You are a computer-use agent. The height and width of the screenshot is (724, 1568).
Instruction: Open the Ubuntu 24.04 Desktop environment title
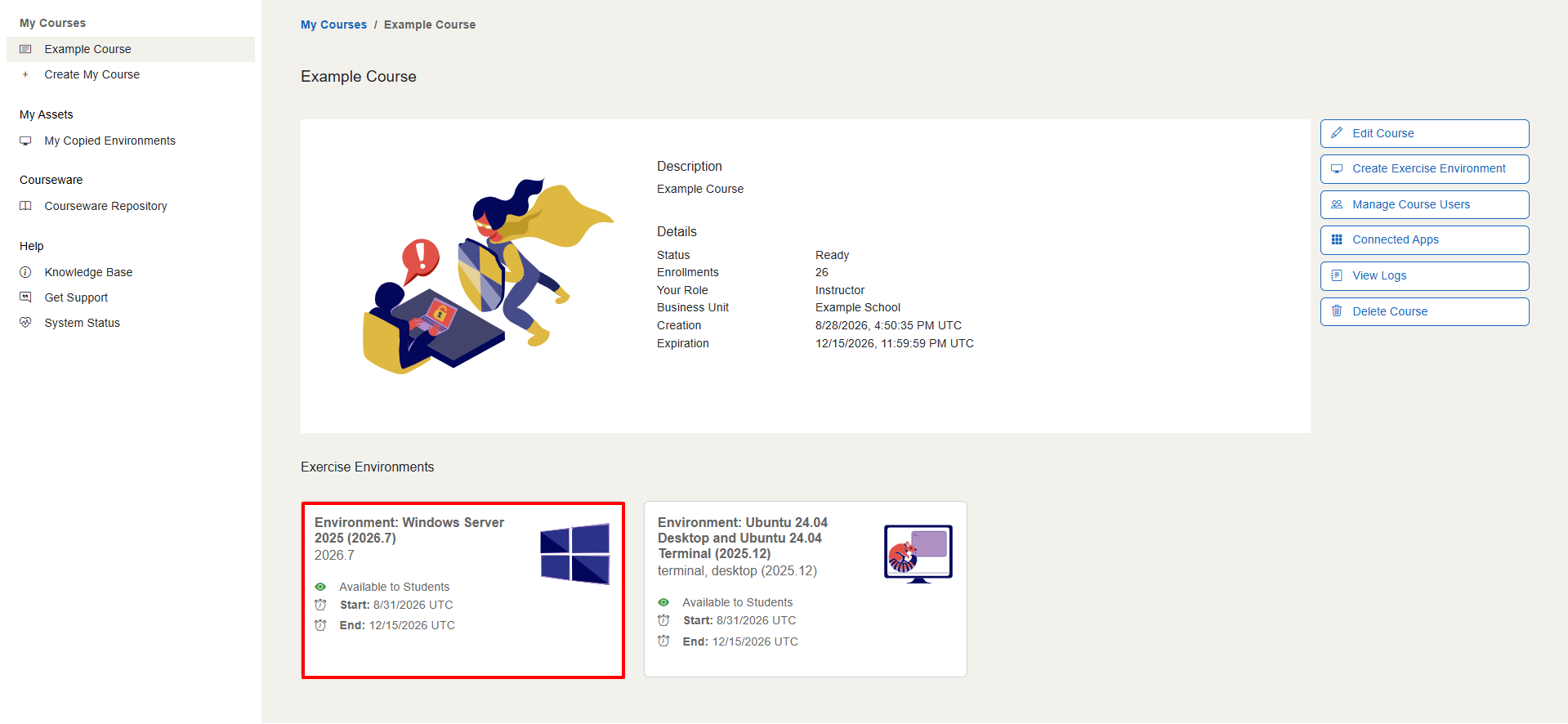743,538
